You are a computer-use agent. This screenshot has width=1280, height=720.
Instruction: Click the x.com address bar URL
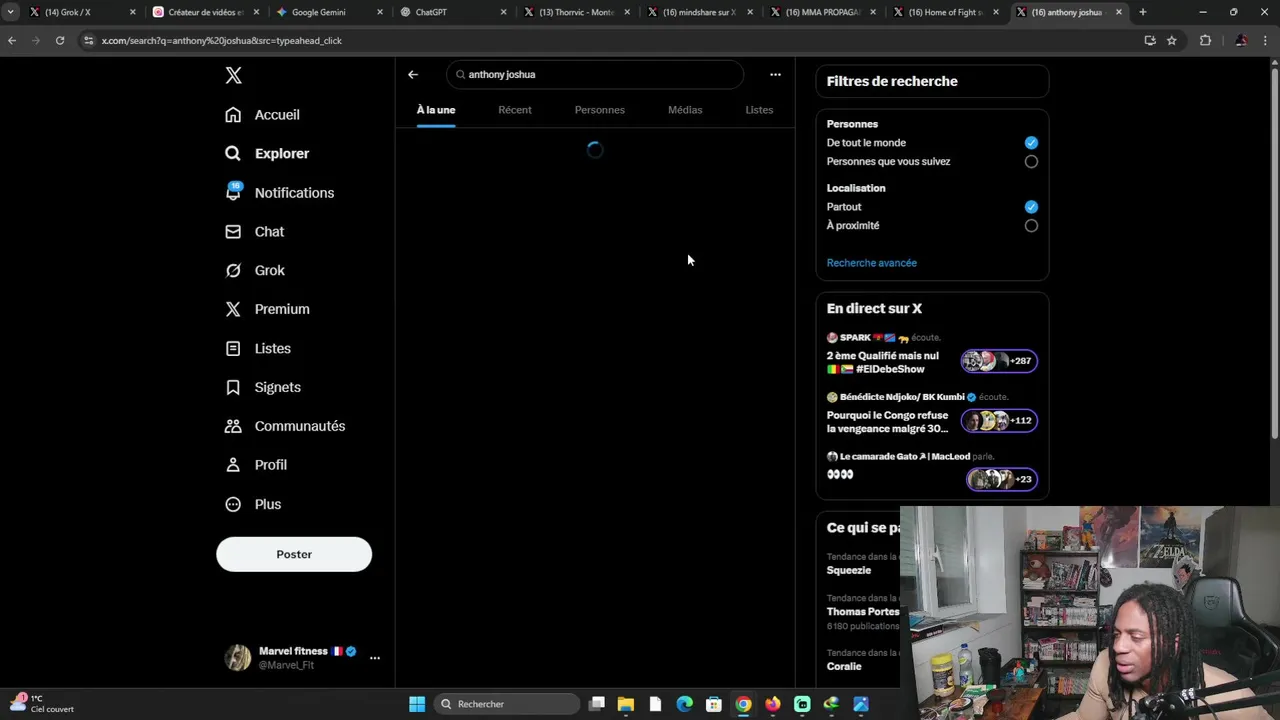(222, 41)
